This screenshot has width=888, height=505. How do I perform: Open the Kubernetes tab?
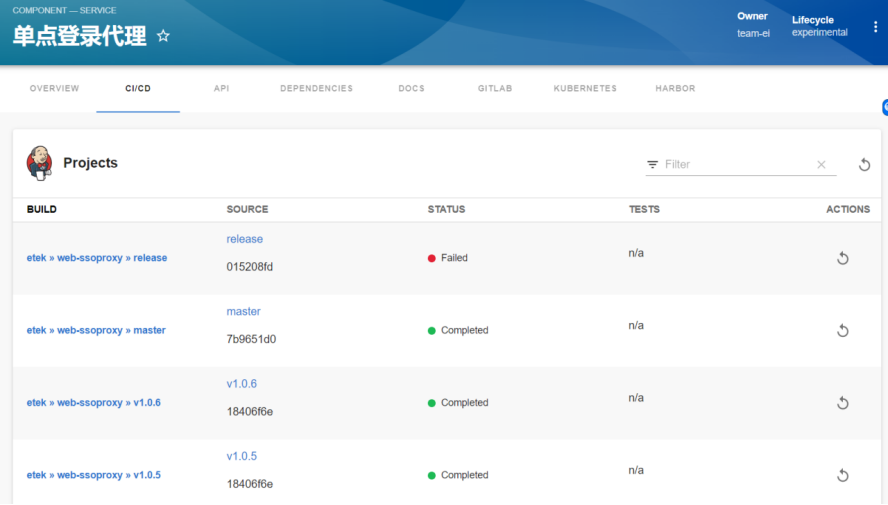[585, 89]
